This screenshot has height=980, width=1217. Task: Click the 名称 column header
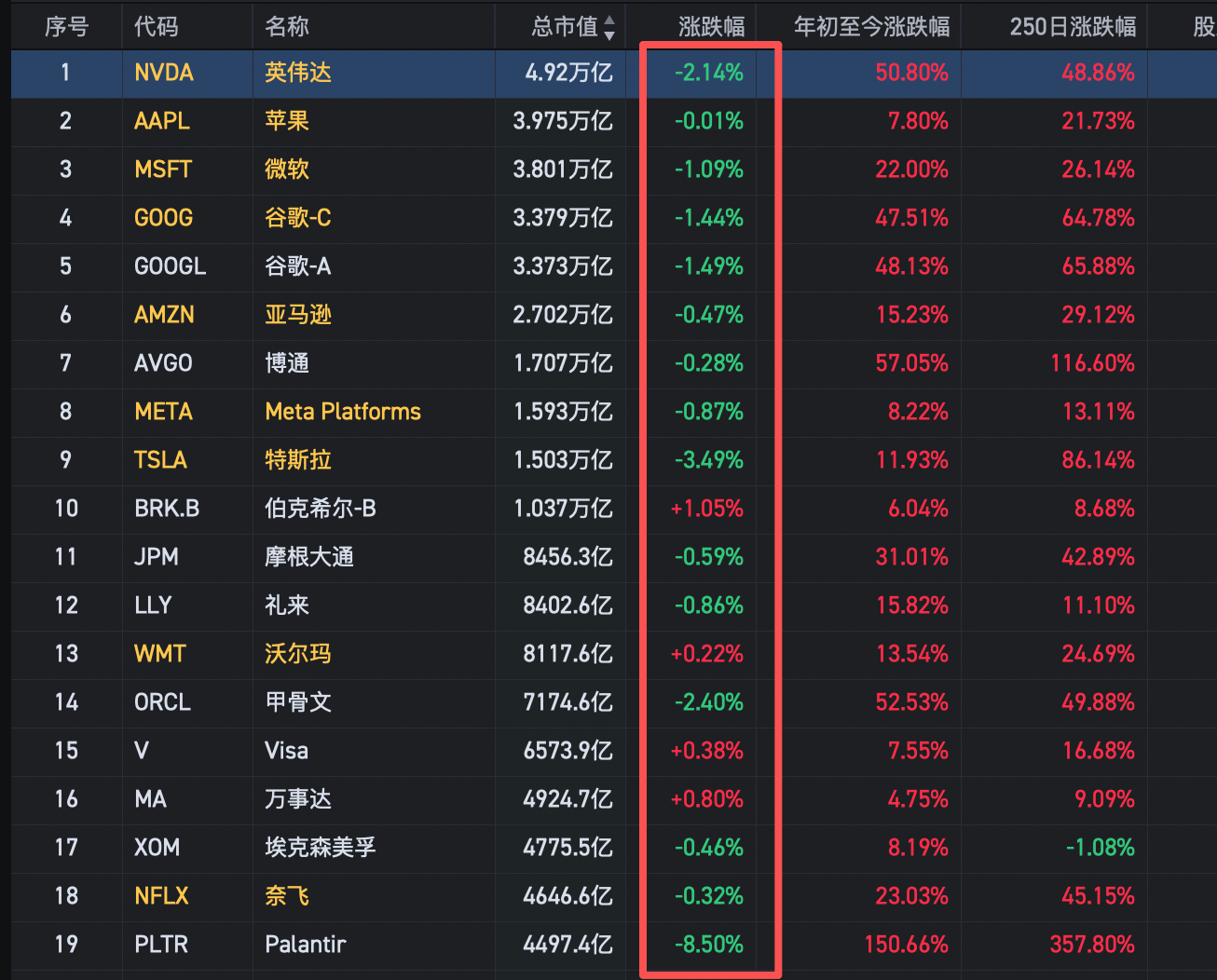coord(286,27)
